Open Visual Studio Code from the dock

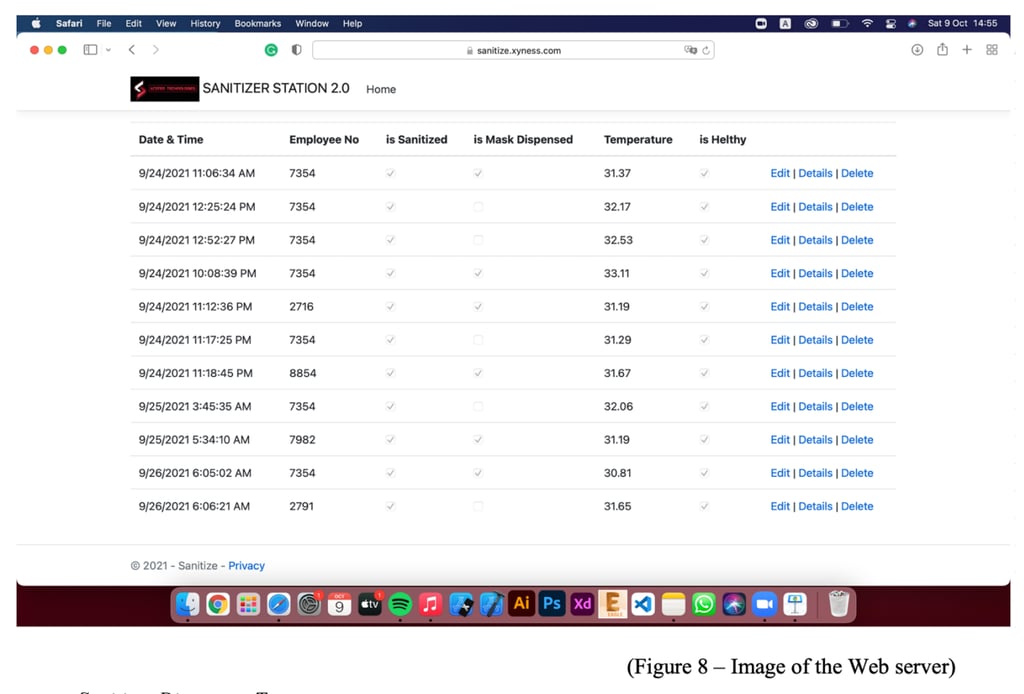(x=643, y=604)
